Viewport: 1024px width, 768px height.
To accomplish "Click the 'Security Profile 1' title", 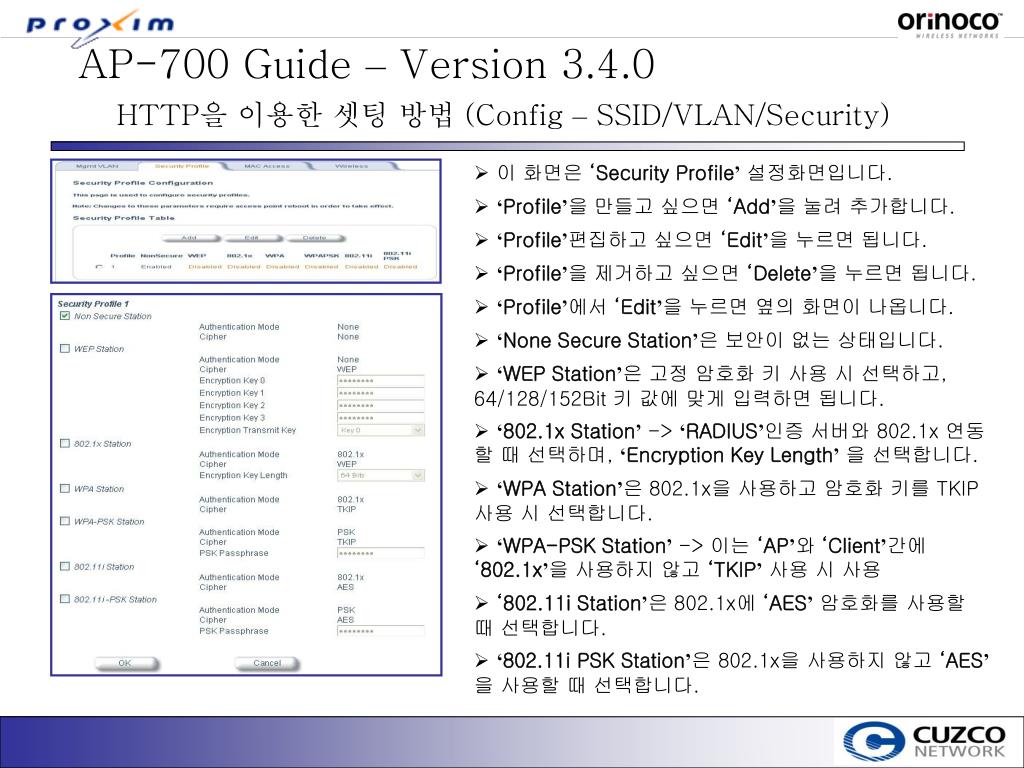I will 93,304.
